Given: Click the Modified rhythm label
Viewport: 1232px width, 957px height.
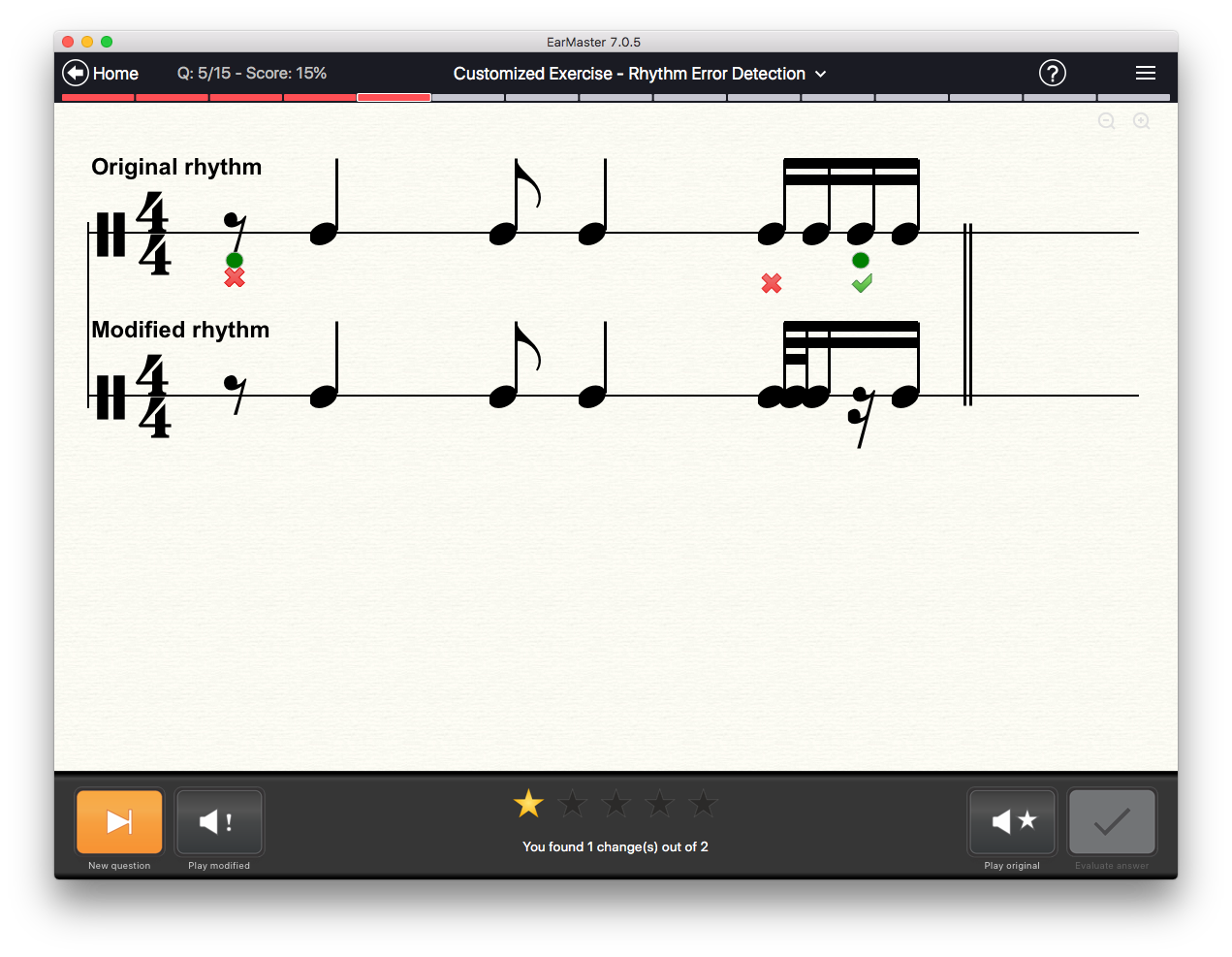Looking at the screenshot, I should click(x=180, y=330).
